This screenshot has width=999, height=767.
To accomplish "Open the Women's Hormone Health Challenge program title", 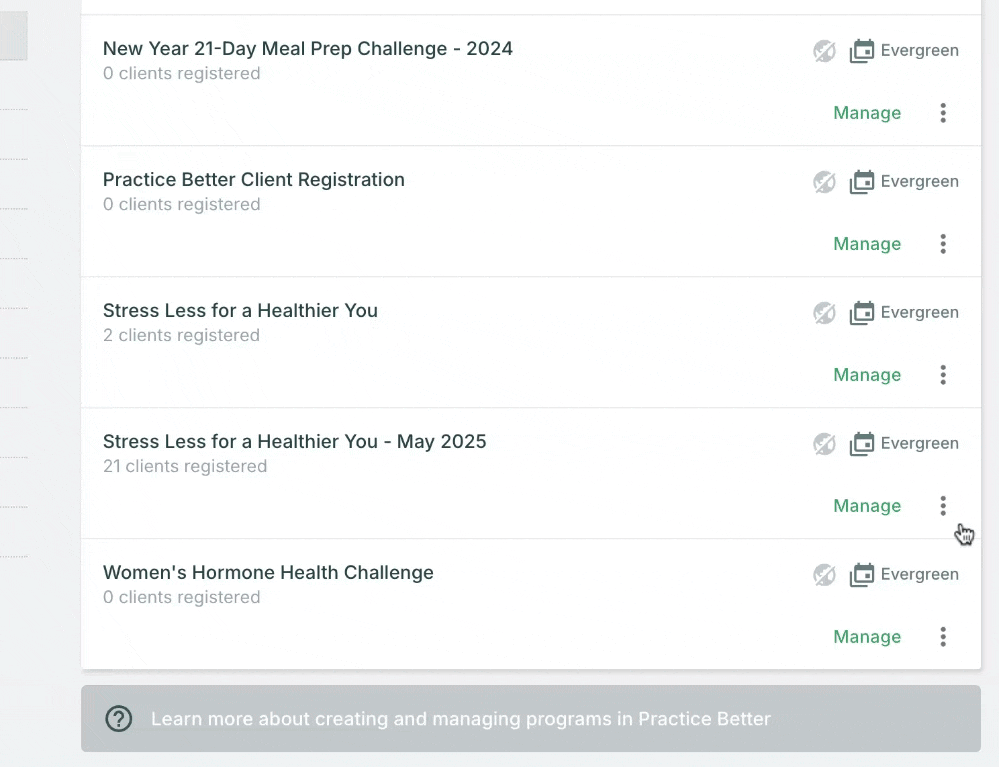I will [268, 573].
